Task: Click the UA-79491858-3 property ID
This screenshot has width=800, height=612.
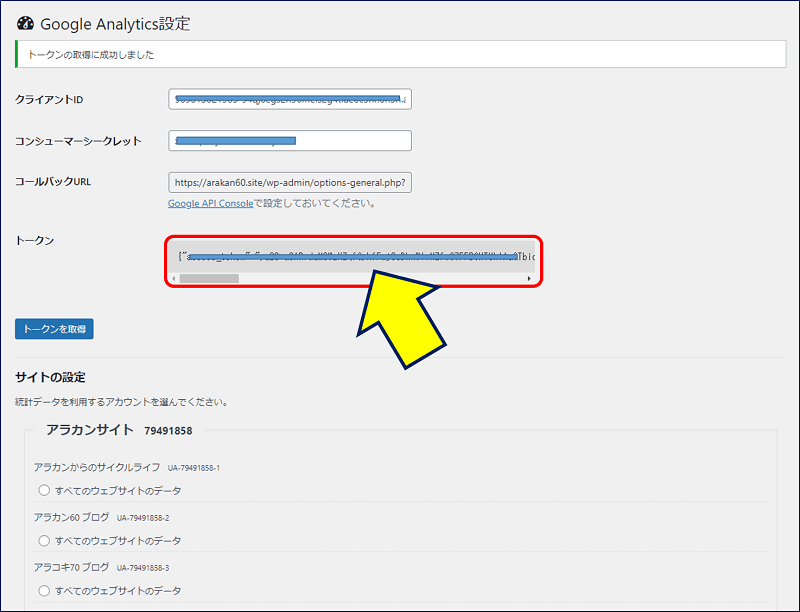Action: tap(143, 568)
